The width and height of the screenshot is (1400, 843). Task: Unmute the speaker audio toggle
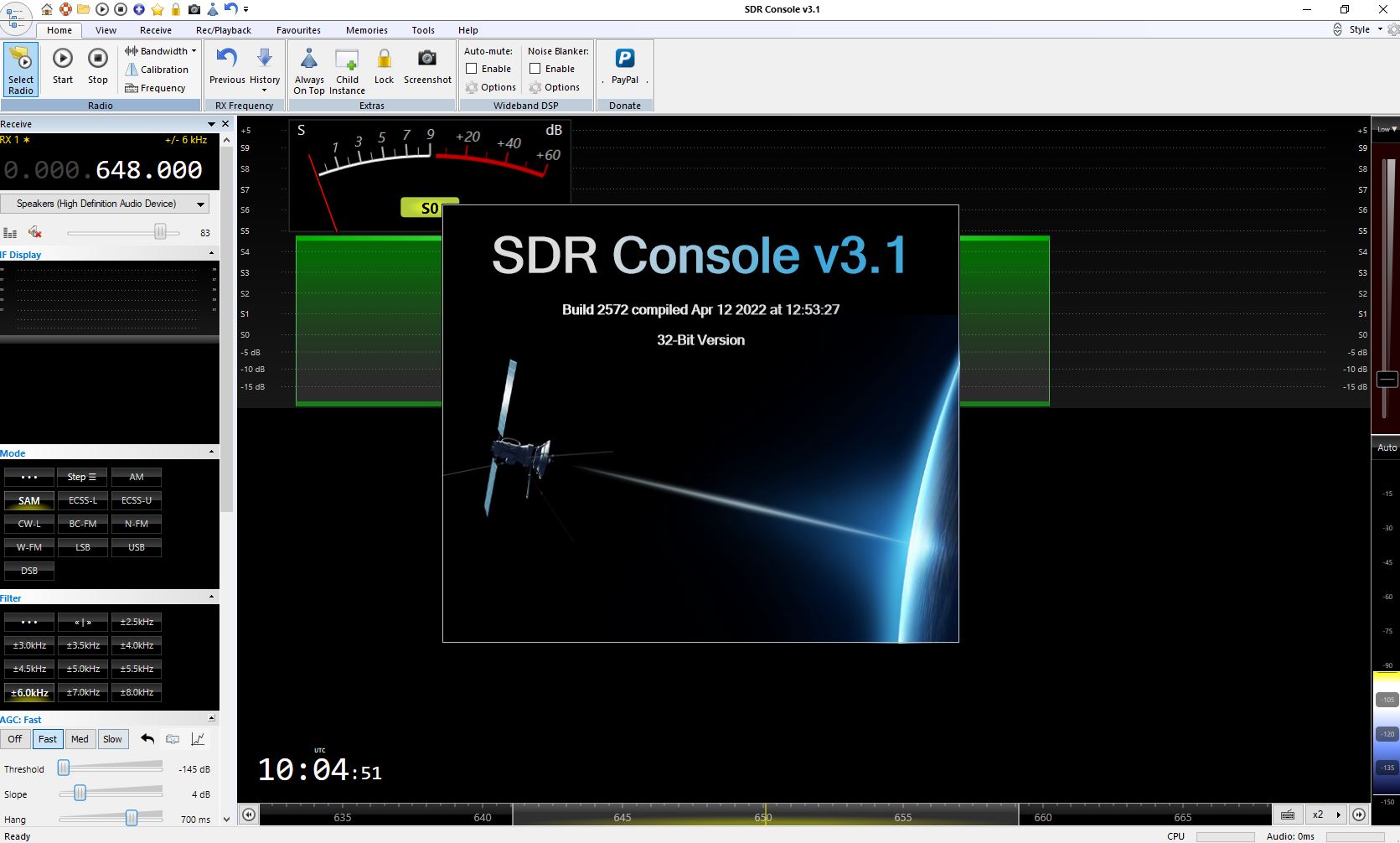35,232
